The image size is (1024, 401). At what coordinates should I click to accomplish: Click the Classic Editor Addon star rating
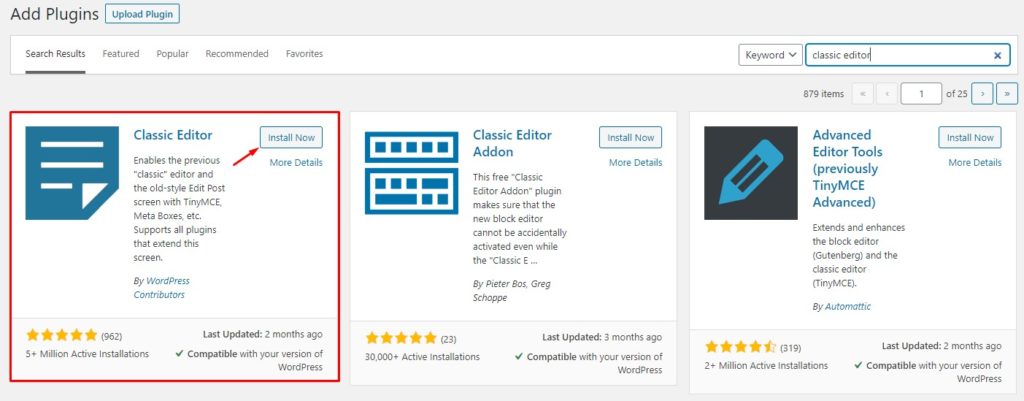[401, 338]
